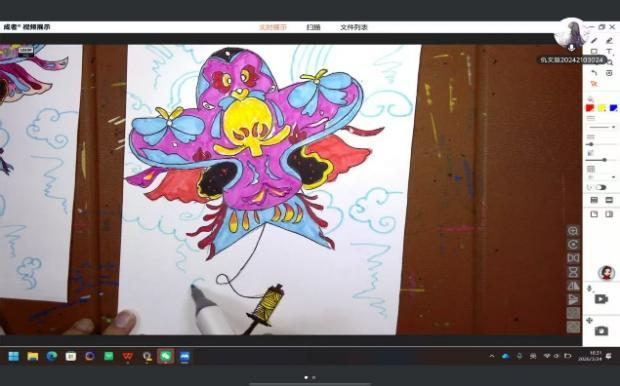Click the round user avatar in side panel
This screenshot has height=386, width=620.
606,273
